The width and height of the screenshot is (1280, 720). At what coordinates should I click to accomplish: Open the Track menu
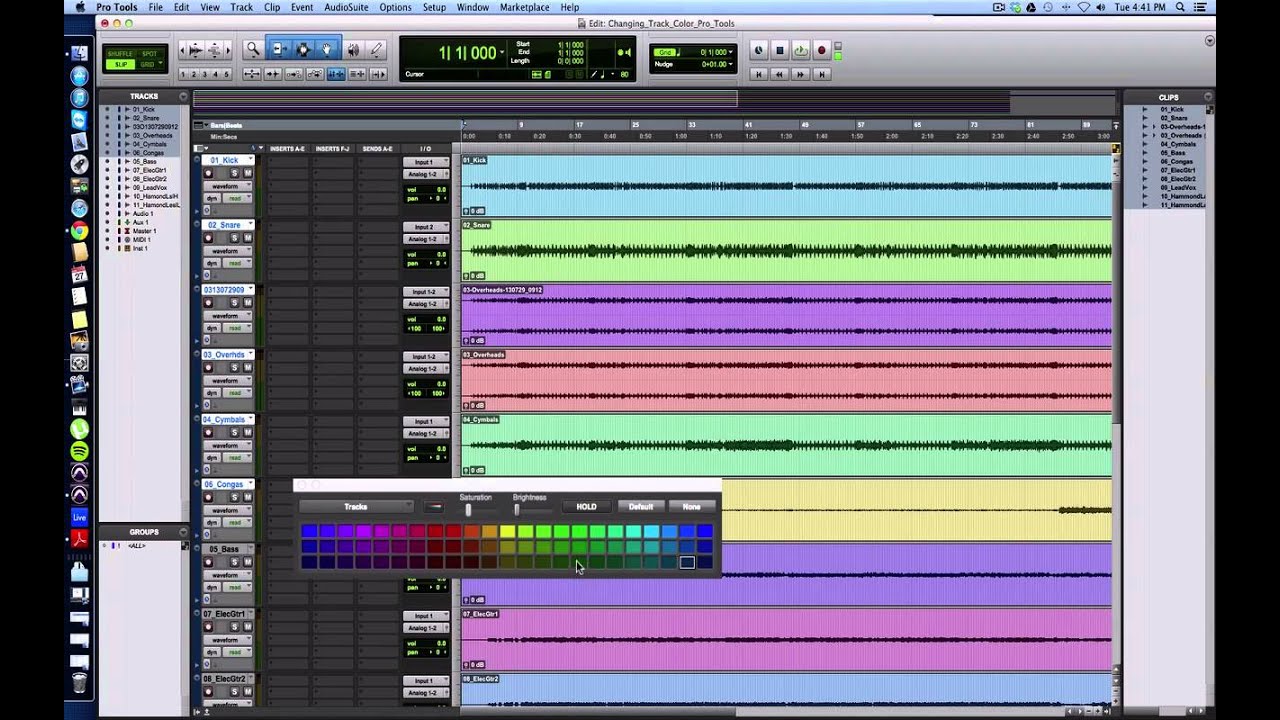(241, 7)
